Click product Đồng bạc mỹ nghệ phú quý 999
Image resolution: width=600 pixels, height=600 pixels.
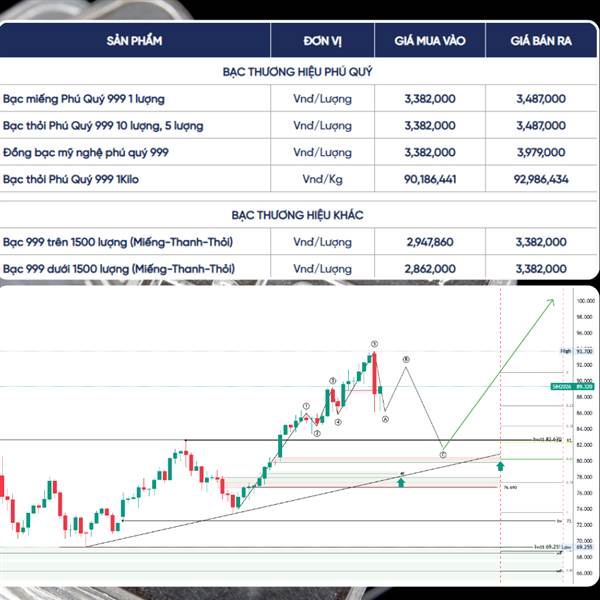pos(86,152)
